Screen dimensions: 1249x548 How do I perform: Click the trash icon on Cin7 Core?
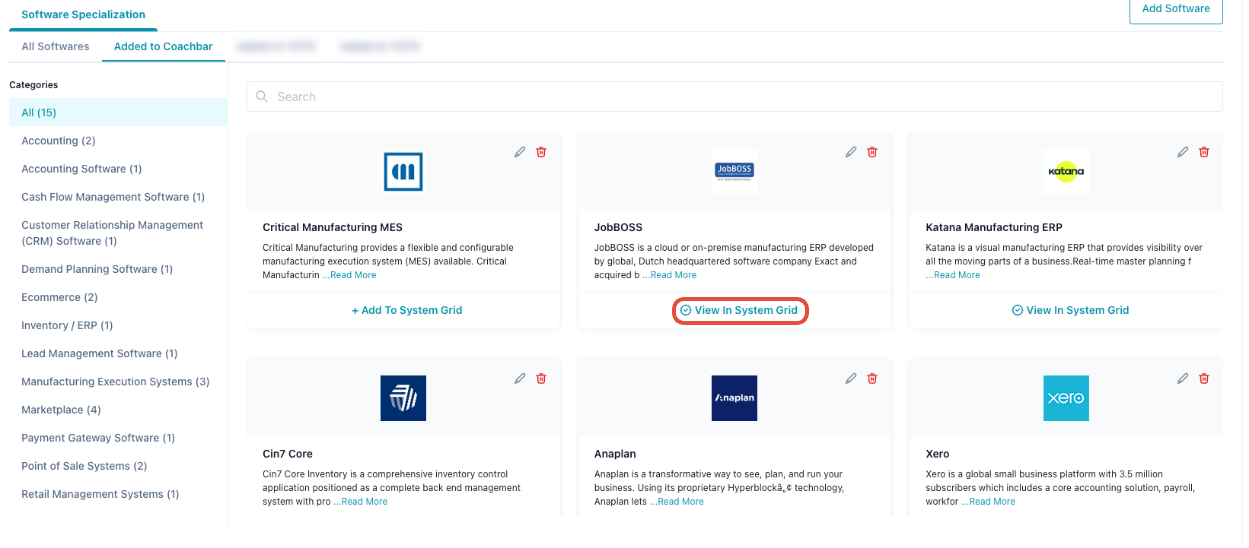coord(541,378)
